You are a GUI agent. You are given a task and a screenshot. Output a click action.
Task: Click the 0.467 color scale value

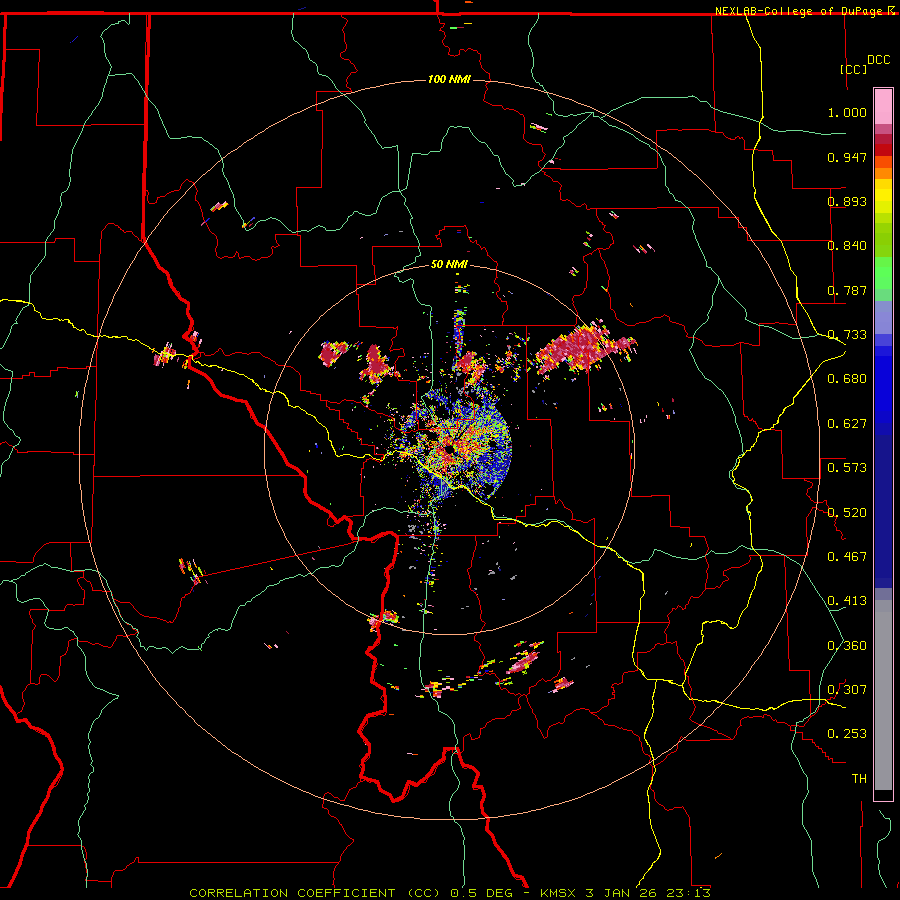(x=847, y=557)
